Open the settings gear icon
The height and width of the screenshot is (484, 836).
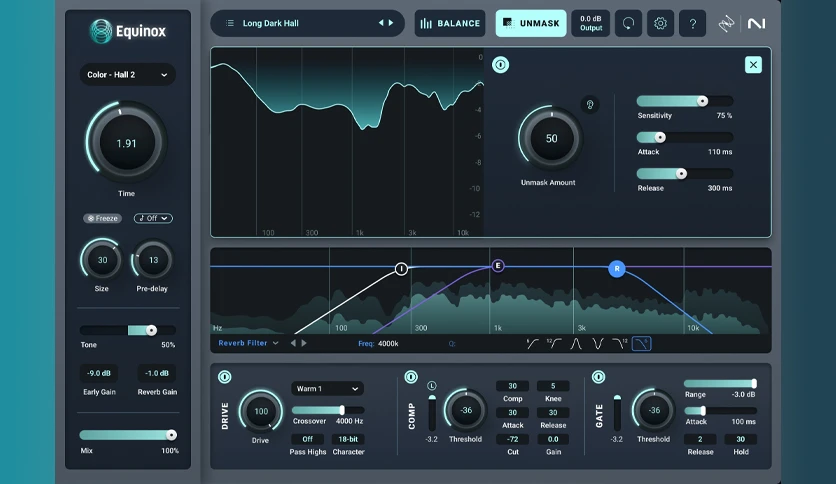pyautogui.click(x=660, y=23)
